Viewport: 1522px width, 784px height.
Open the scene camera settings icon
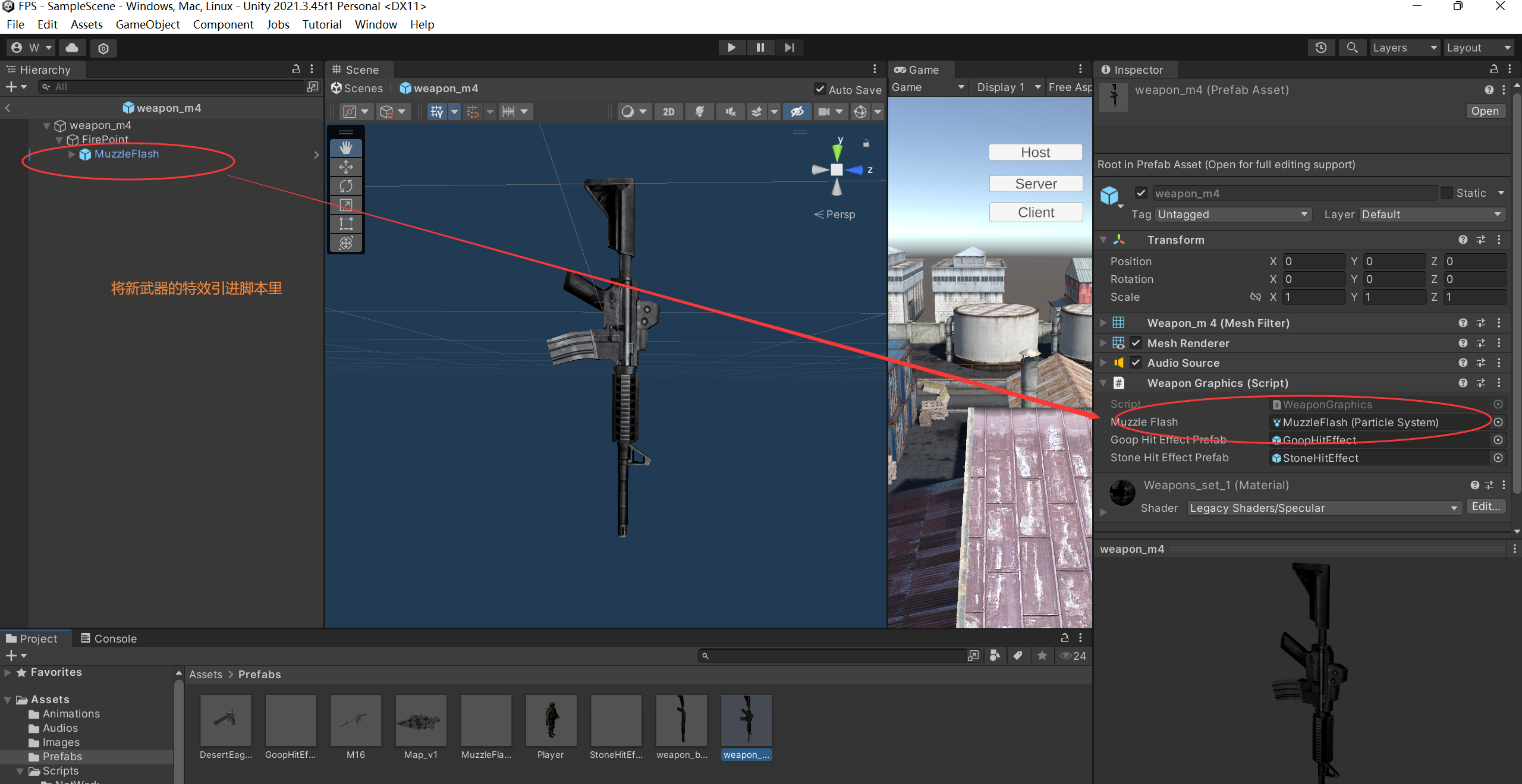point(824,112)
